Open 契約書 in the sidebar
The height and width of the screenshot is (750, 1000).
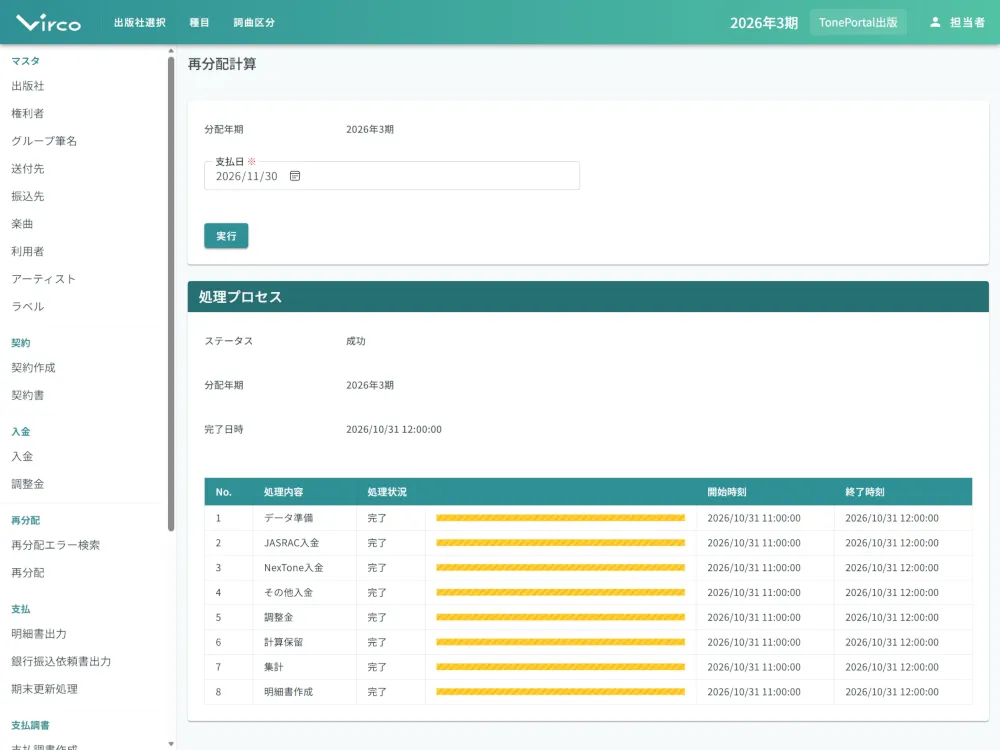tap(28, 395)
